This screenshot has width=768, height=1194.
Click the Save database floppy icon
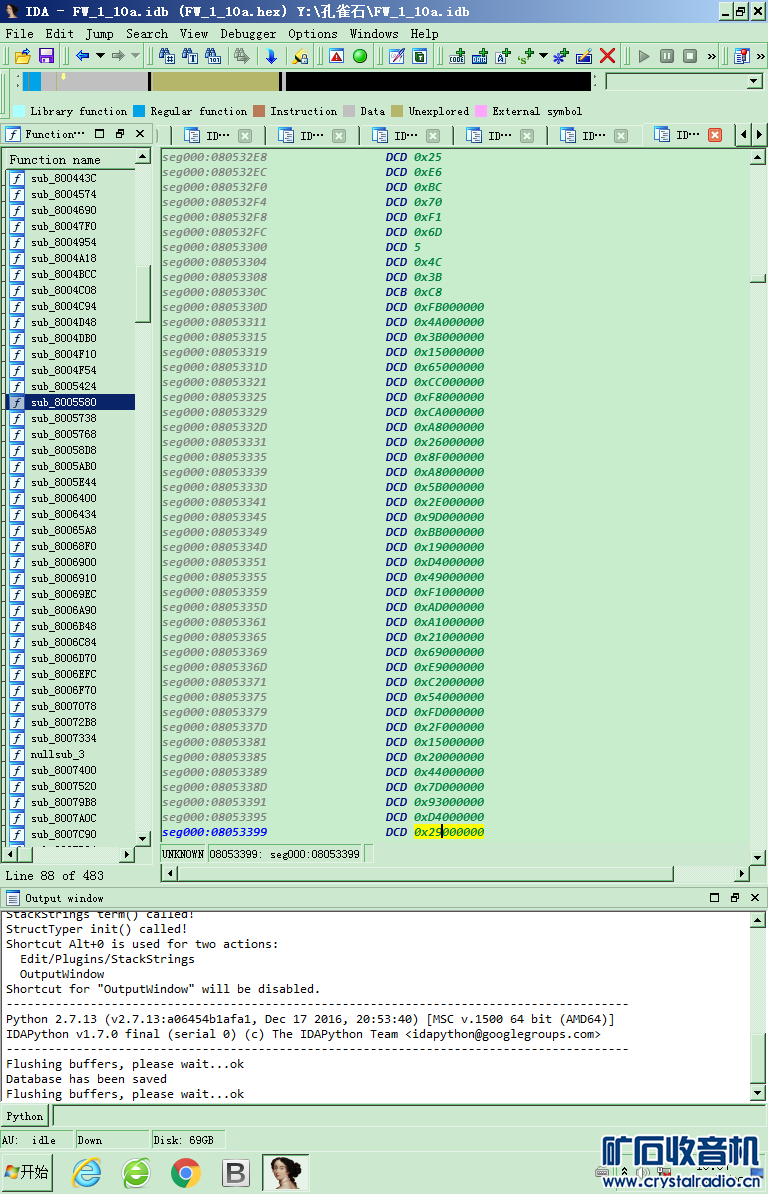click(46, 56)
